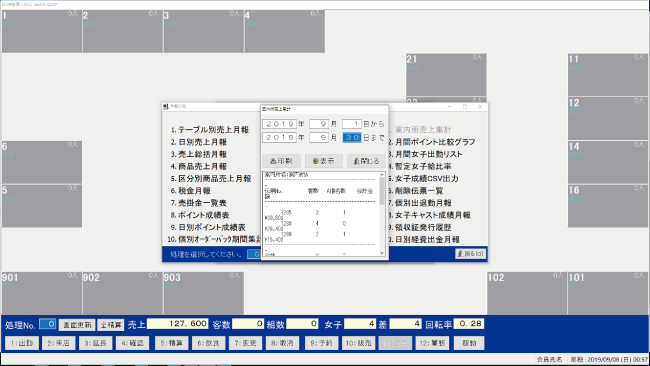Click the end day field showing 30

[x=352, y=138]
